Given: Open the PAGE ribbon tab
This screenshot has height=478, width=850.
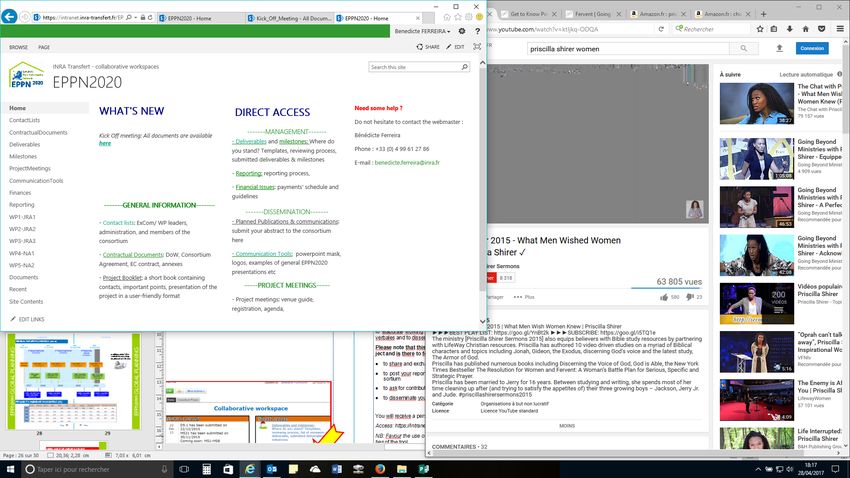Looking at the screenshot, I should 44,47.
